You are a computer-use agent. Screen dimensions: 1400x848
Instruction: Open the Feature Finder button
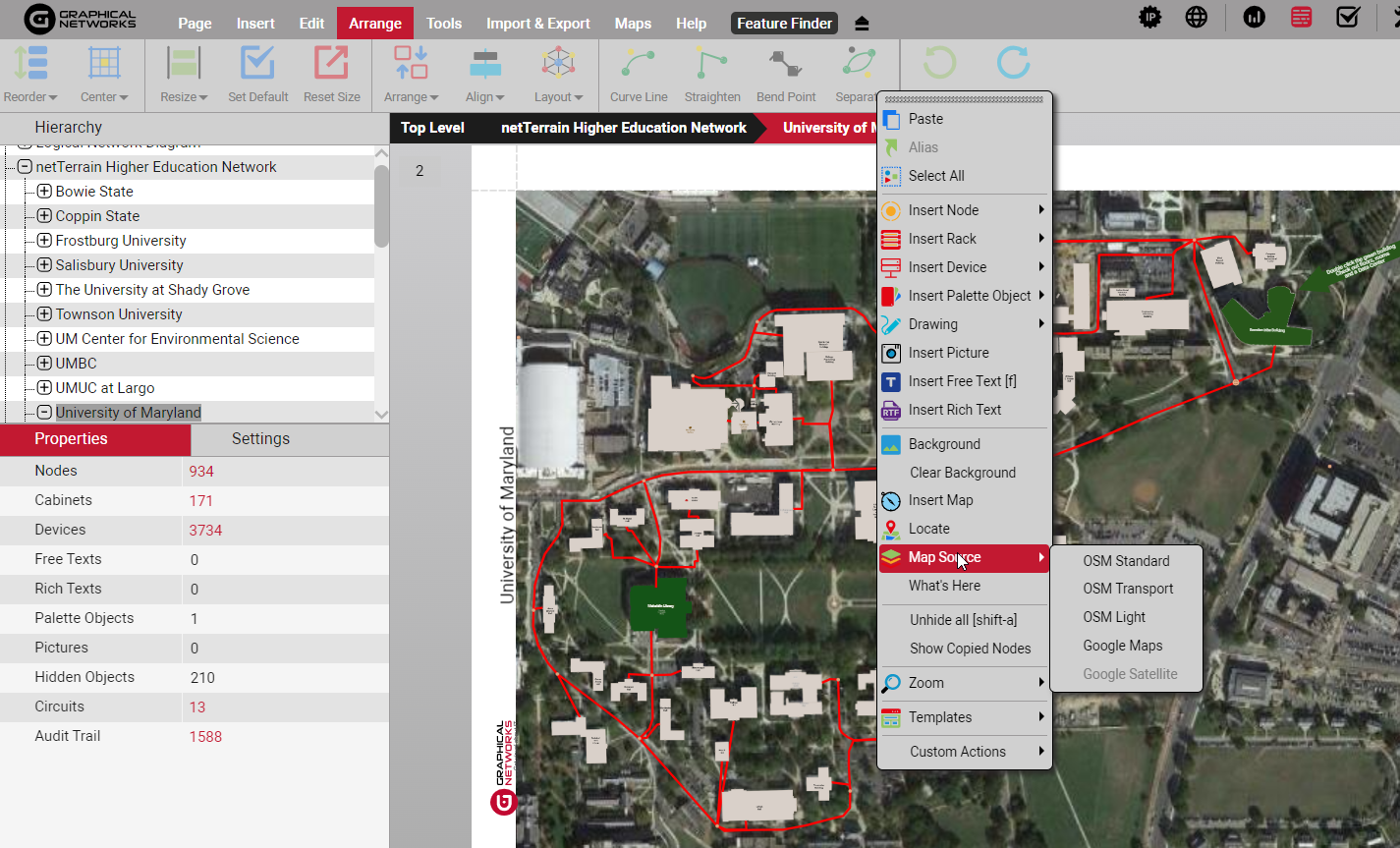tap(784, 24)
